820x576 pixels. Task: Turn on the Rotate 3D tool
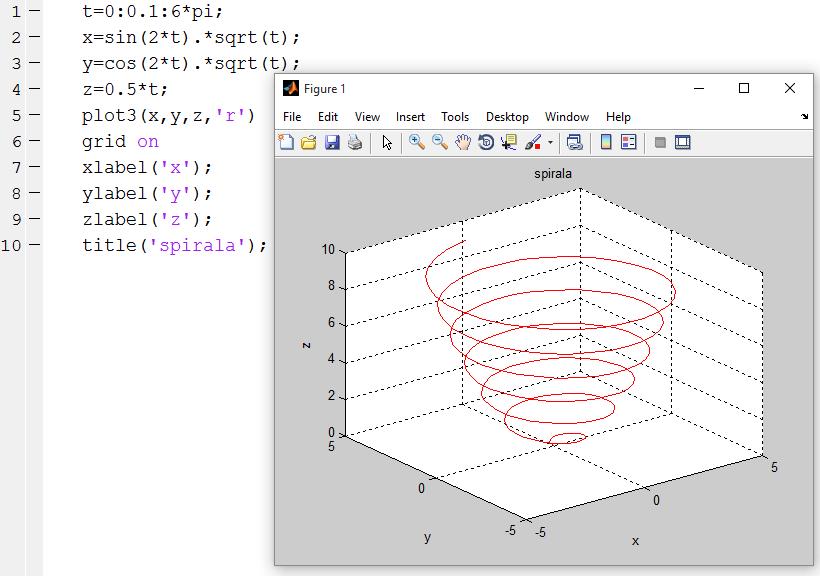point(486,142)
